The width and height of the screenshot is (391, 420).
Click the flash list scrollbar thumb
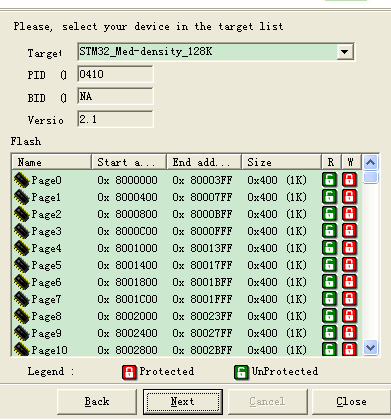pos(371,177)
